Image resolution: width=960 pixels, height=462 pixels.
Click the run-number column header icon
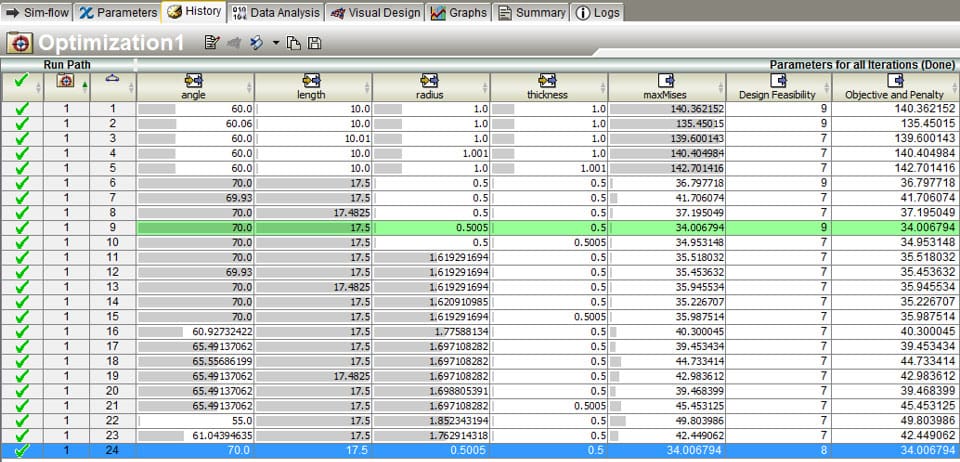(x=112, y=78)
